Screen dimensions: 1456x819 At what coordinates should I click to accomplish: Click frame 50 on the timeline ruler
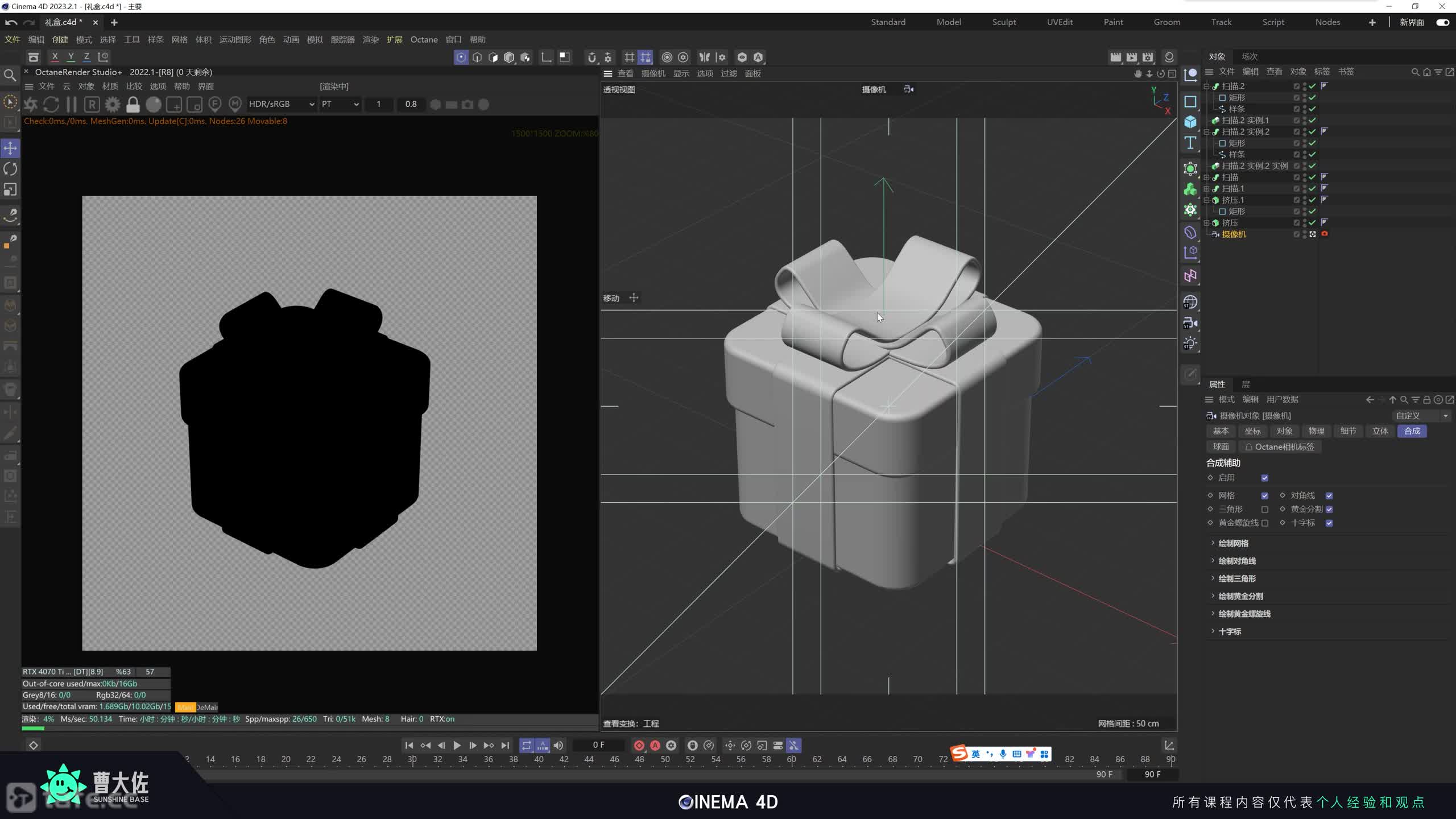point(665,759)
